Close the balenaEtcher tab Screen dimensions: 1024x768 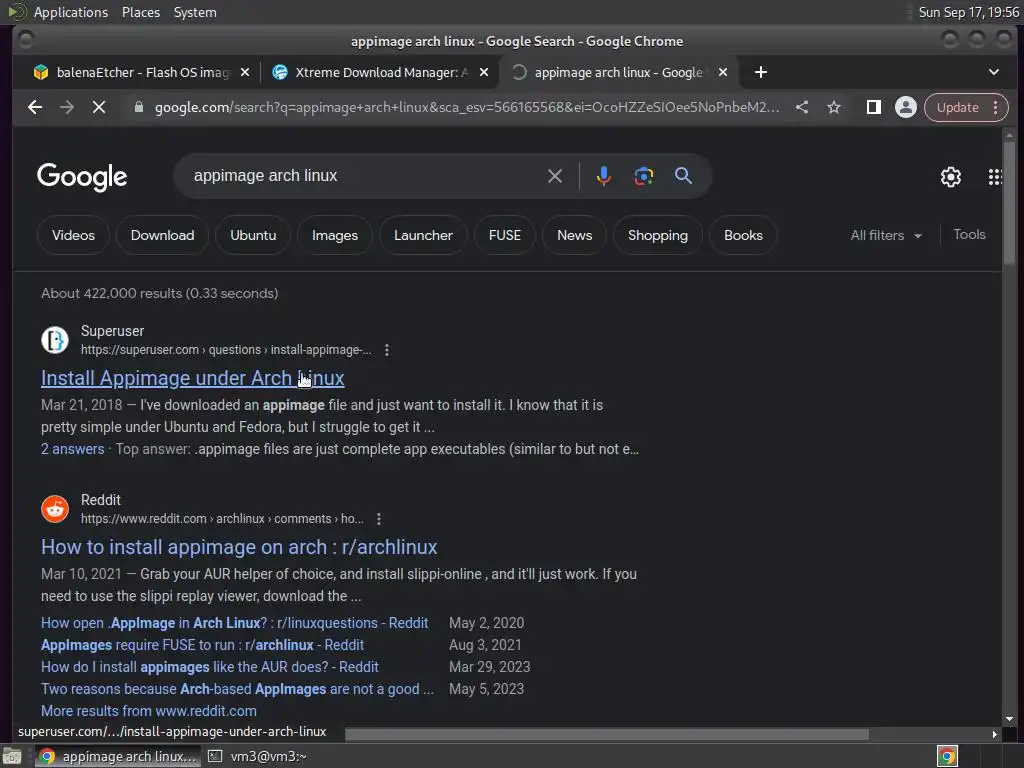click(245, 72)
